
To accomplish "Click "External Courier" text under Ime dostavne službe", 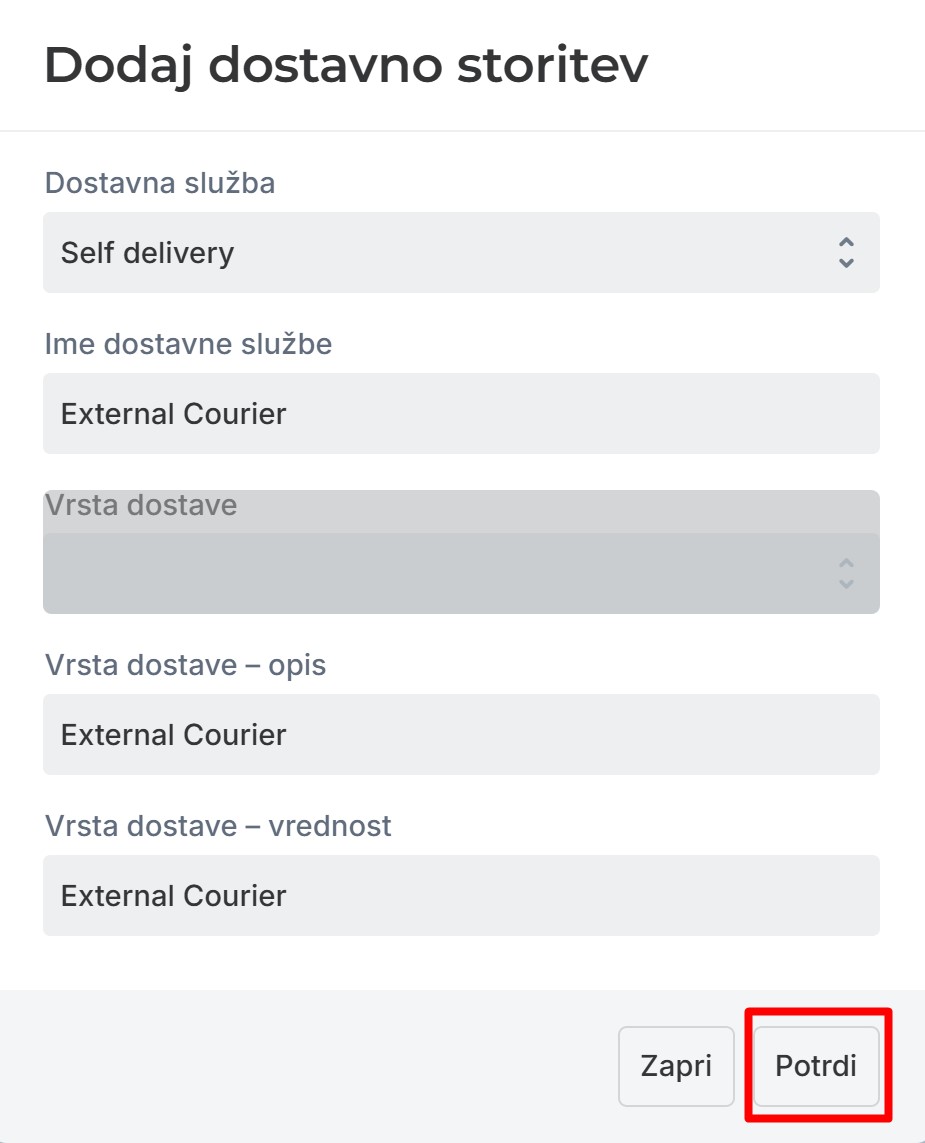I will click(173, 414).
